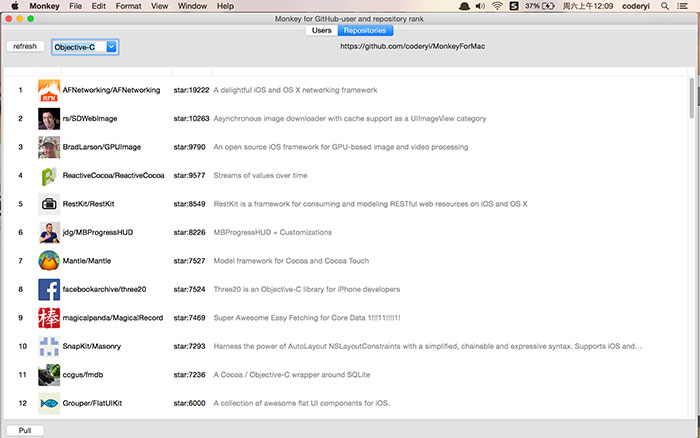Click the AFNetworking repository avatar icon
This screenshot has width=700, height=438.
point(49,90)
